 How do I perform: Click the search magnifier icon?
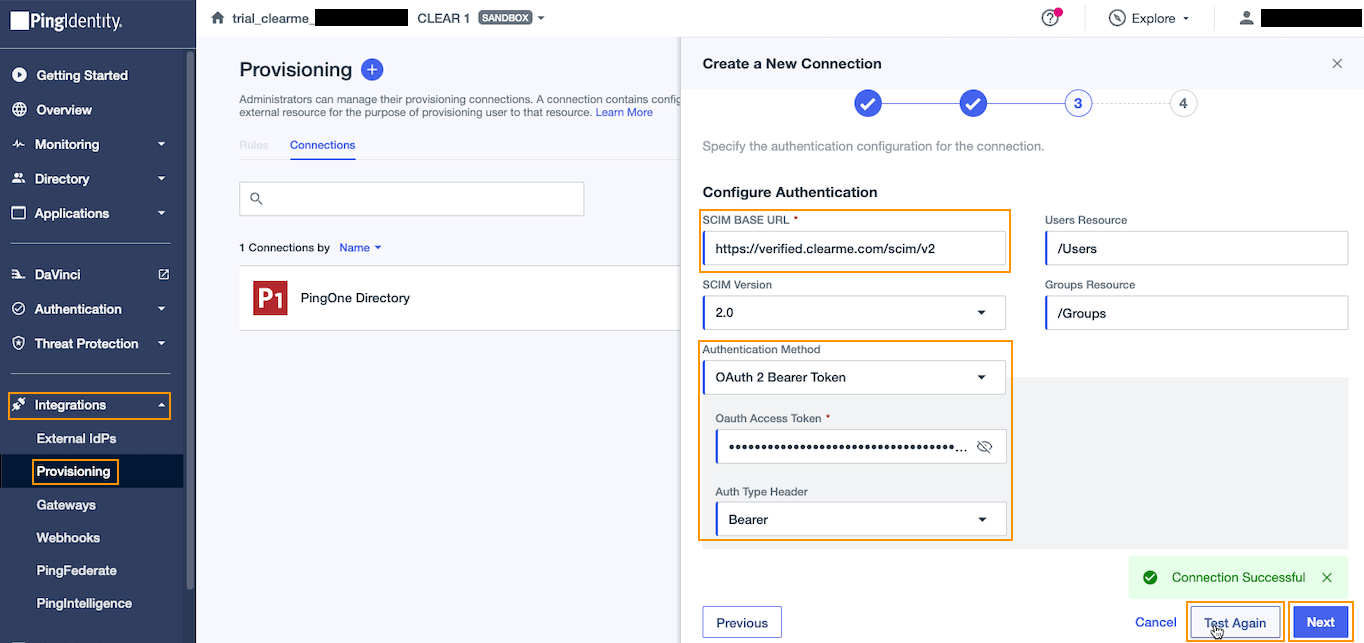tap(256, 198)
